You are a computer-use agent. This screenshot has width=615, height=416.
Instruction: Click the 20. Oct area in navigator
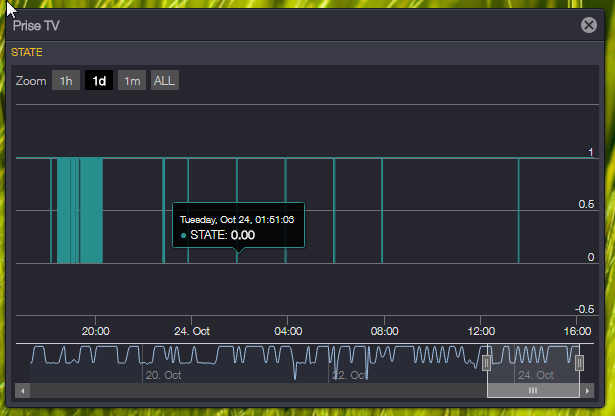(x=163, y=375)
